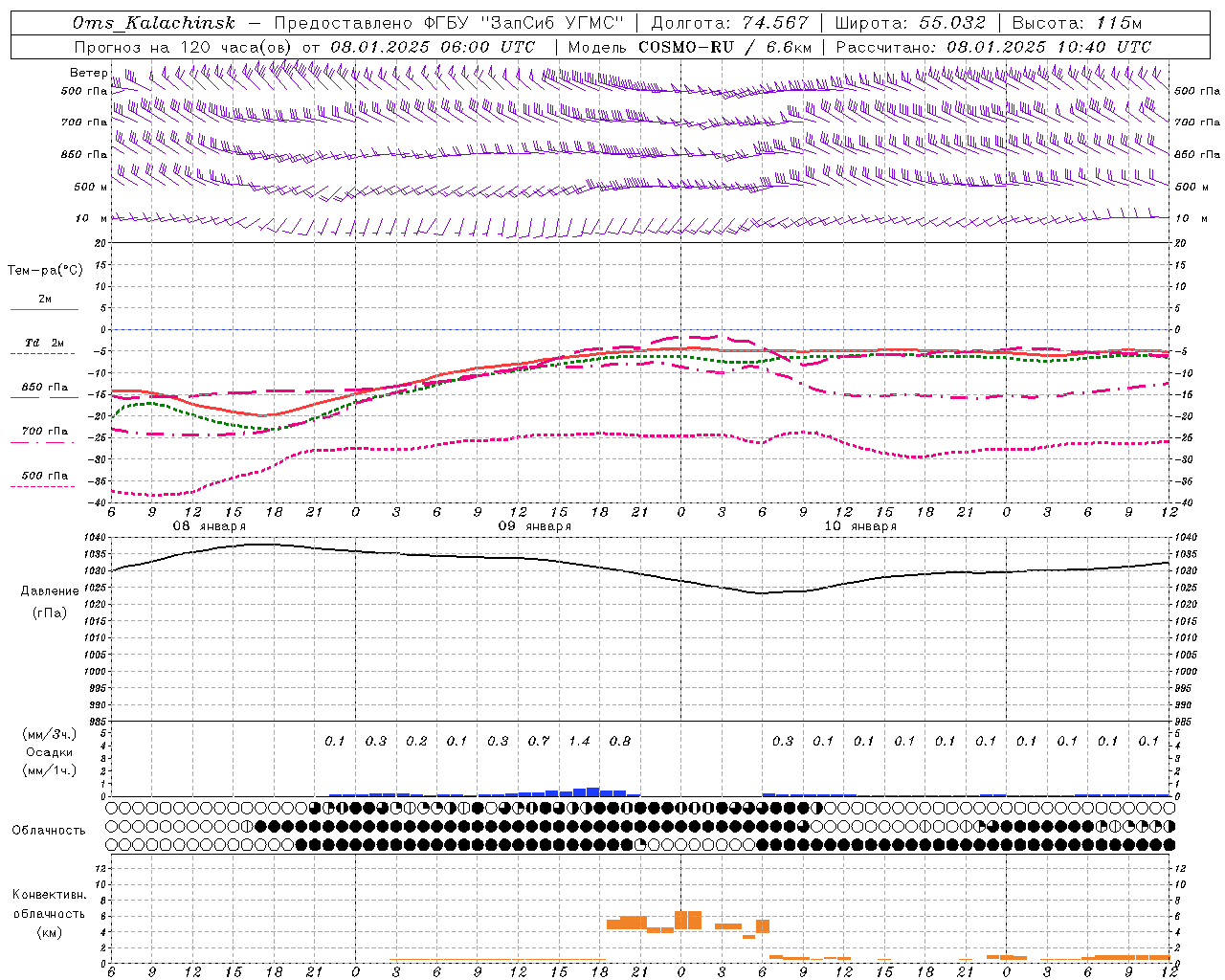Image resolution: width=1225 pixels, height=980 pixels.
Task: Select the 08 января date label
Action: [x=209, y=526]
